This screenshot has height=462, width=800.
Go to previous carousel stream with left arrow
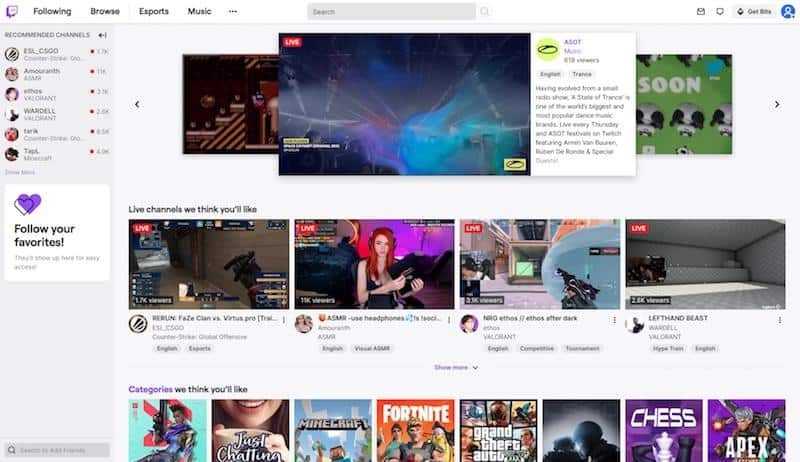coord(137,105)
